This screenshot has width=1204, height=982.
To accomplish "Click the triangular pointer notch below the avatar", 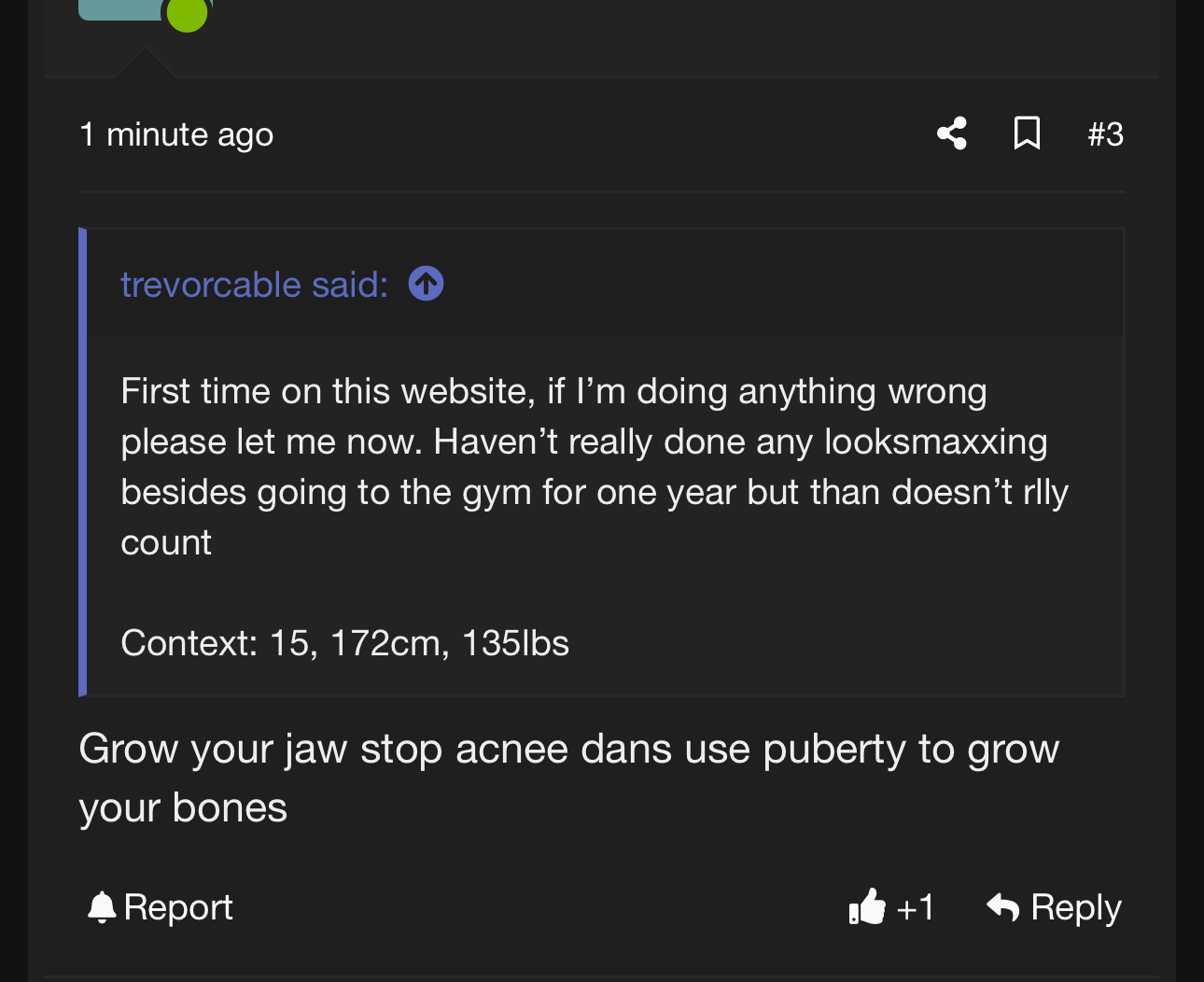I will 145,63.
